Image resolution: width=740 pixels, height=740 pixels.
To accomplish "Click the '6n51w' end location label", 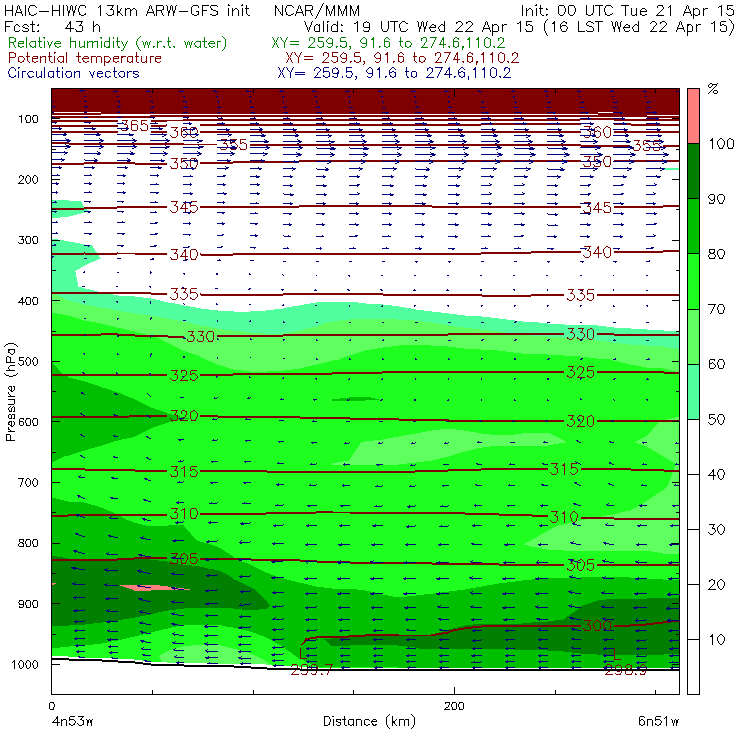I will [659, 722].
